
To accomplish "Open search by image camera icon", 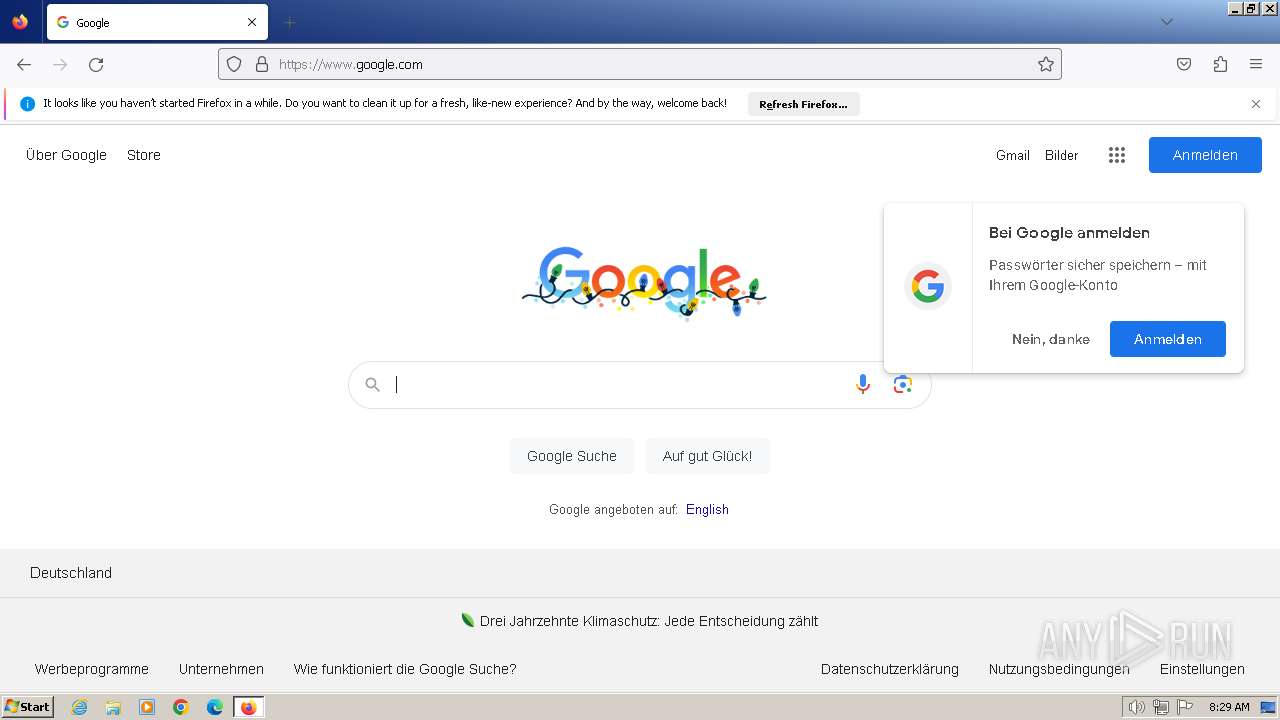I will (x=903, y=385).
